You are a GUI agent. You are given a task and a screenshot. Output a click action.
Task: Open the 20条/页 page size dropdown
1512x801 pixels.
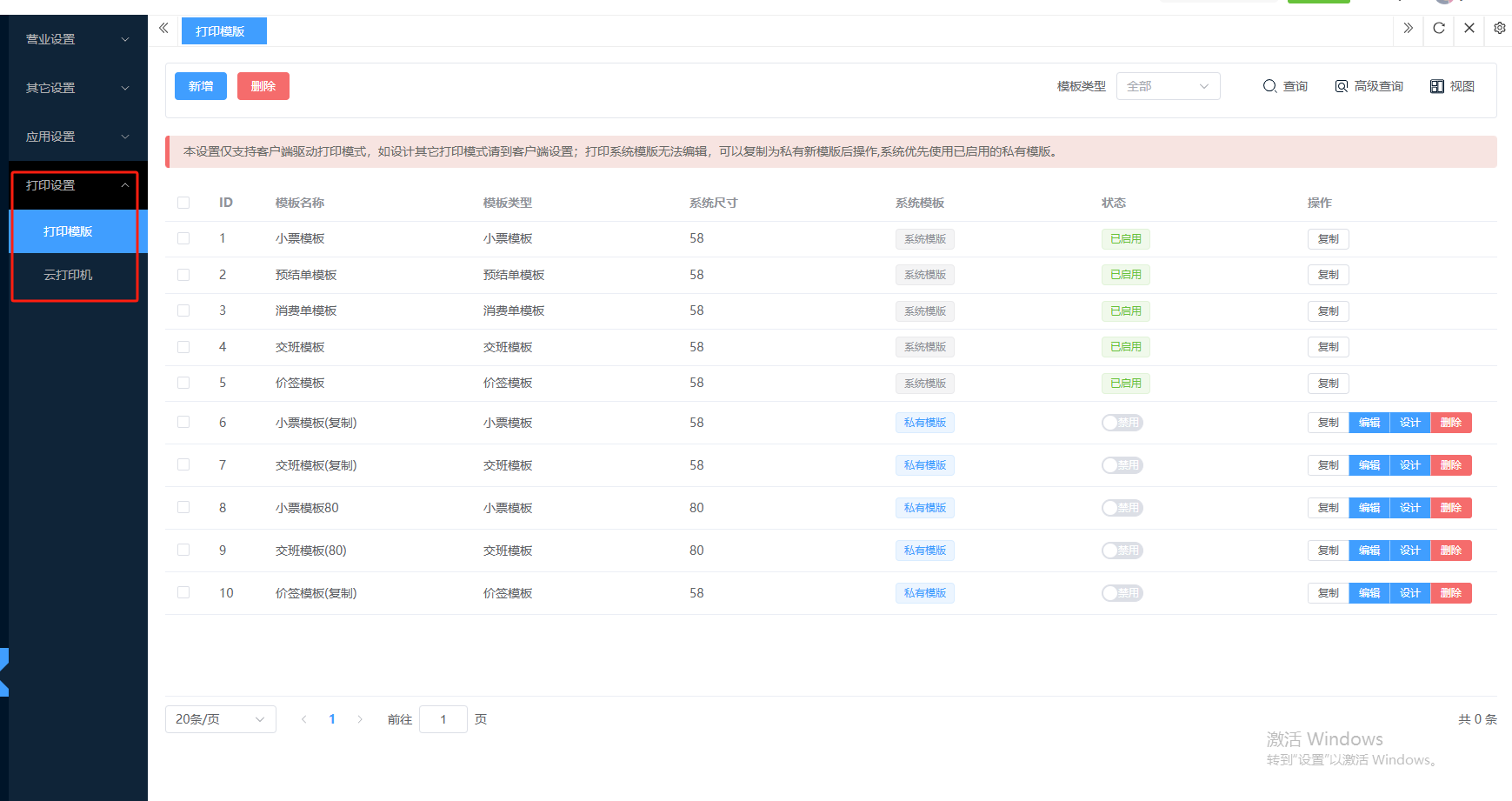click(220, 719)
